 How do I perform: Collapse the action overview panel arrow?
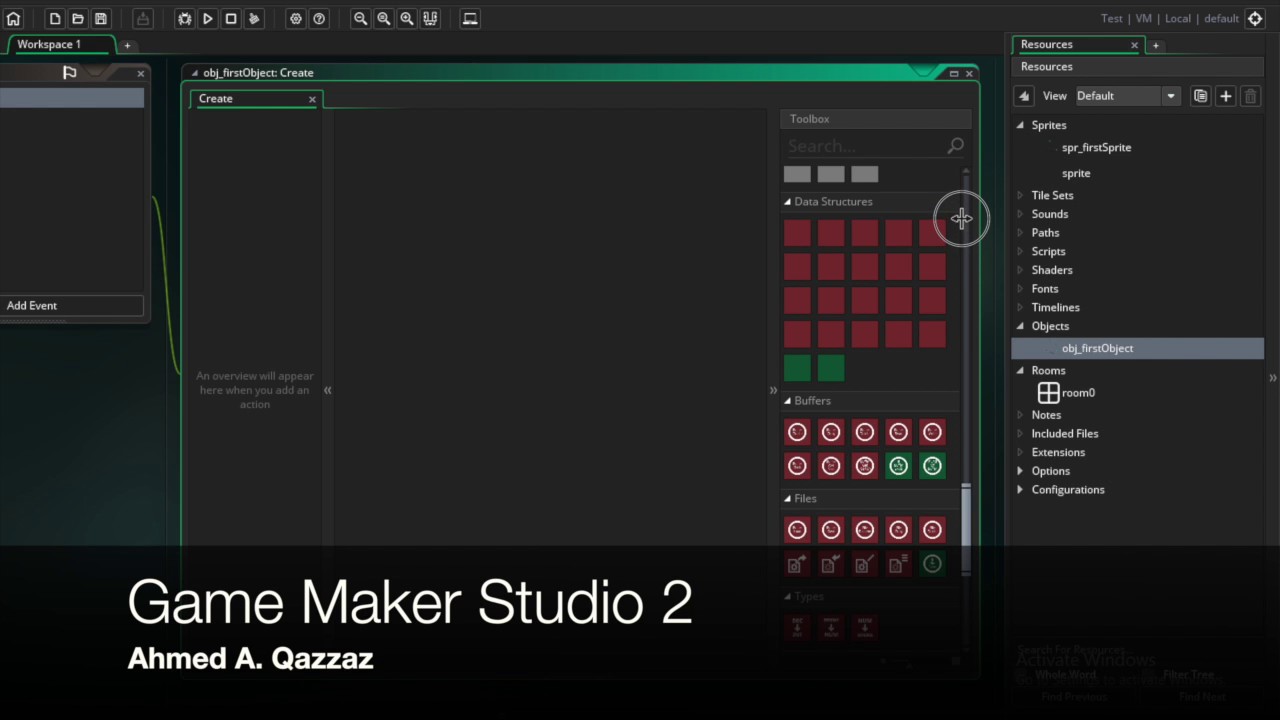(327, 391)
